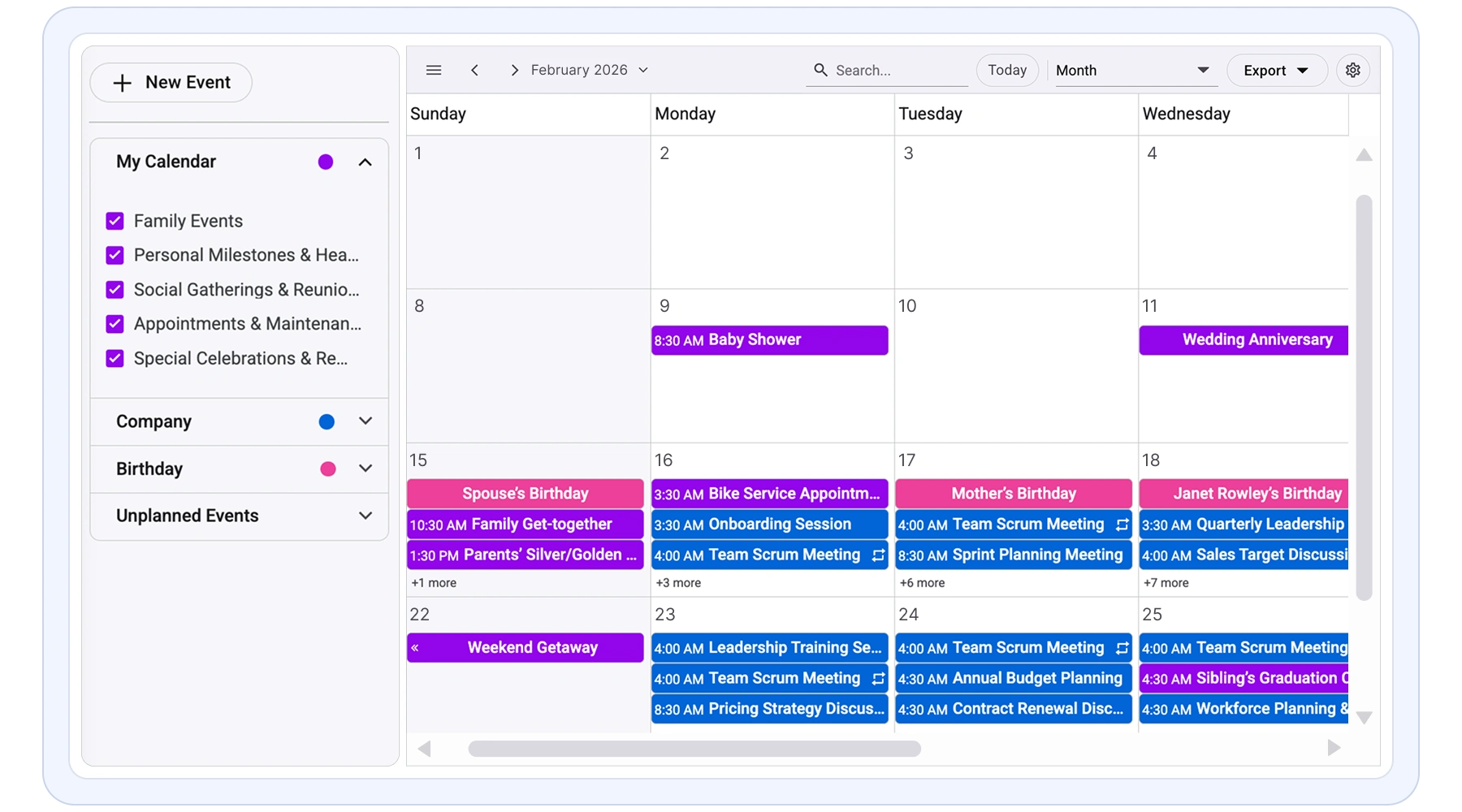This screenshot has height=812, width=1462.
Task: Toggle the Appointments & Maintenance checkbox
Action: tap(114, 323)
